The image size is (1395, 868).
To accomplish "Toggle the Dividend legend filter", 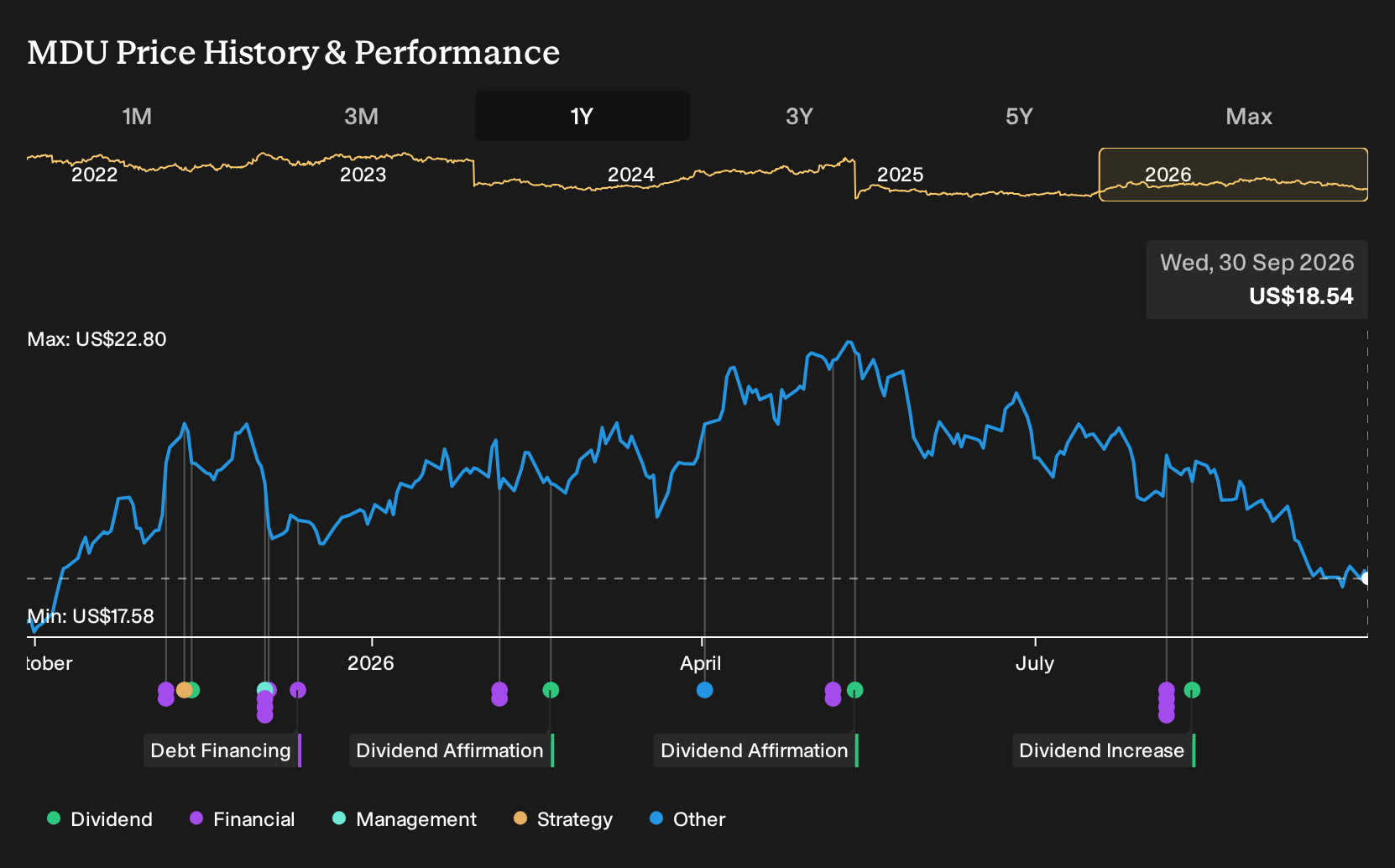I will [x=100, y=819].
